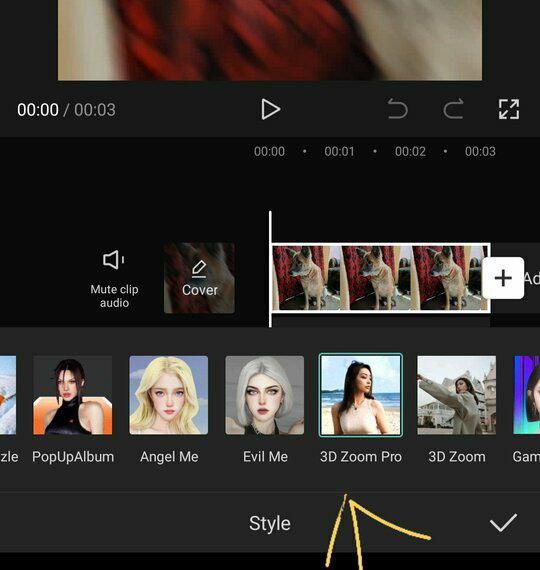Select the partially hidden Puzzle style thumbnail

pyautogui.click(x=8, y=395)
